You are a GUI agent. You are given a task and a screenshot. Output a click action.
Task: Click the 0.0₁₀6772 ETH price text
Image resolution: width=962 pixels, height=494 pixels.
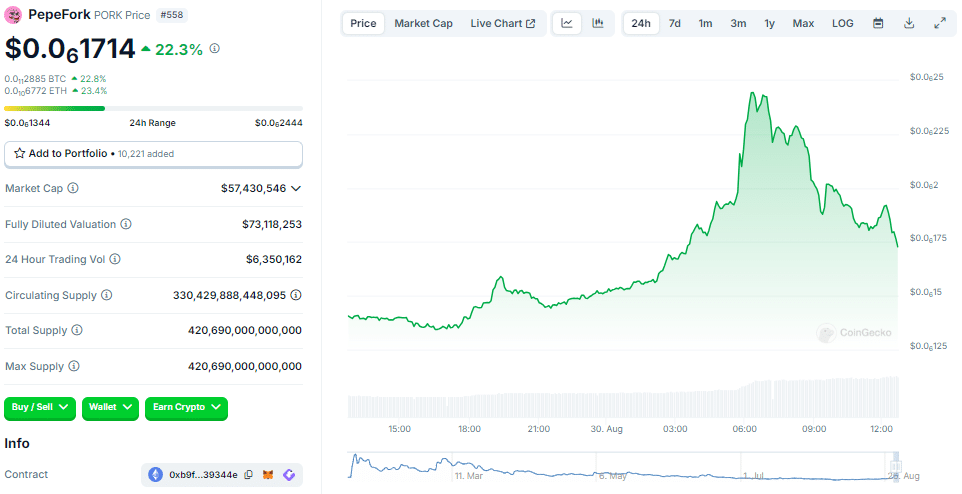coord(36,91)
